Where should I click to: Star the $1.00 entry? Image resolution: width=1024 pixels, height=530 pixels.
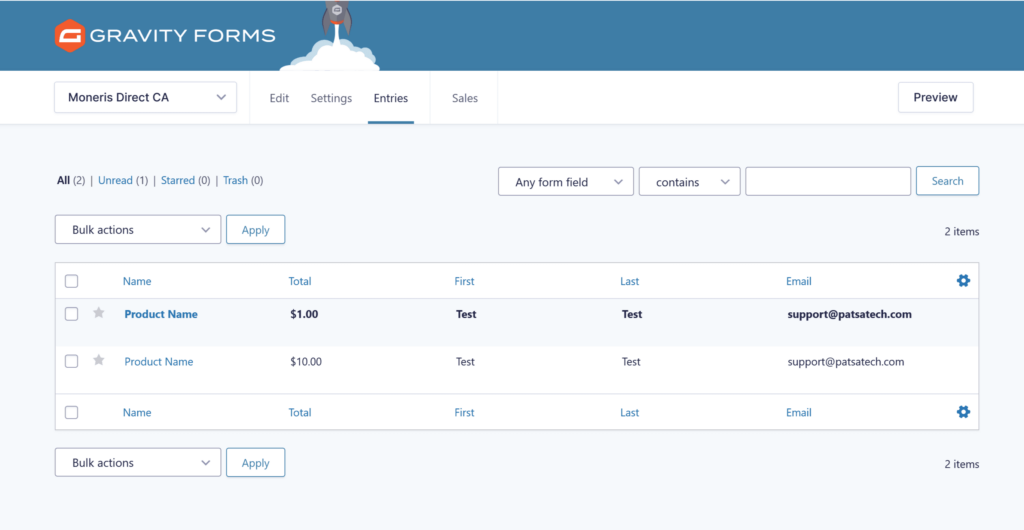tap(99, 313)
